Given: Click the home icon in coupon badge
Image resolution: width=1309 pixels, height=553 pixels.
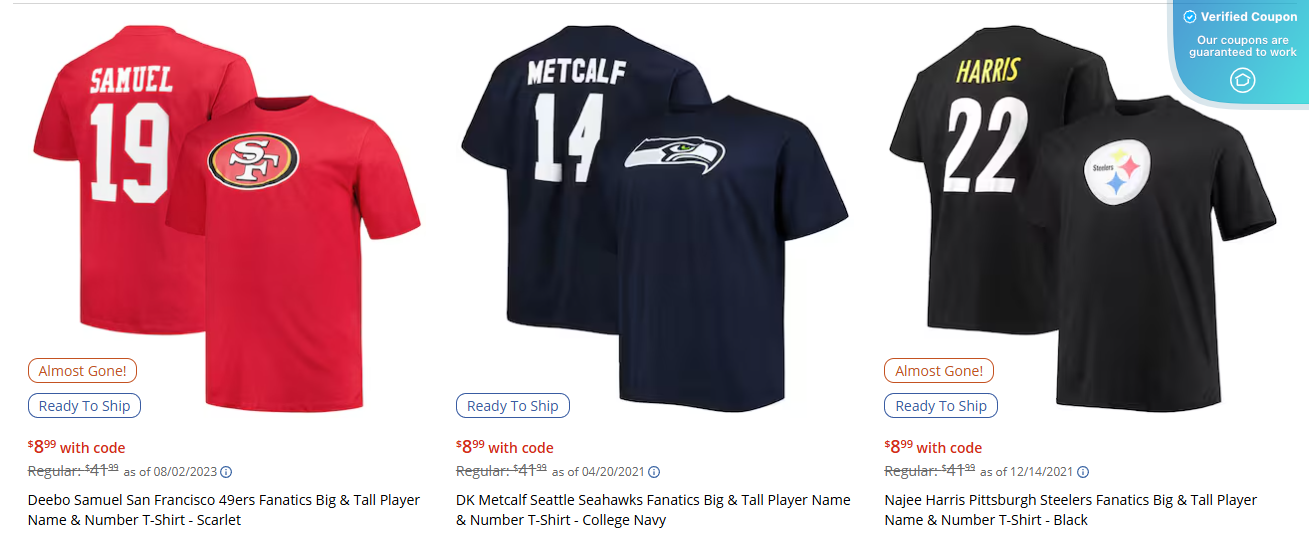Looking at the screenshot, I should [1242, 80].
